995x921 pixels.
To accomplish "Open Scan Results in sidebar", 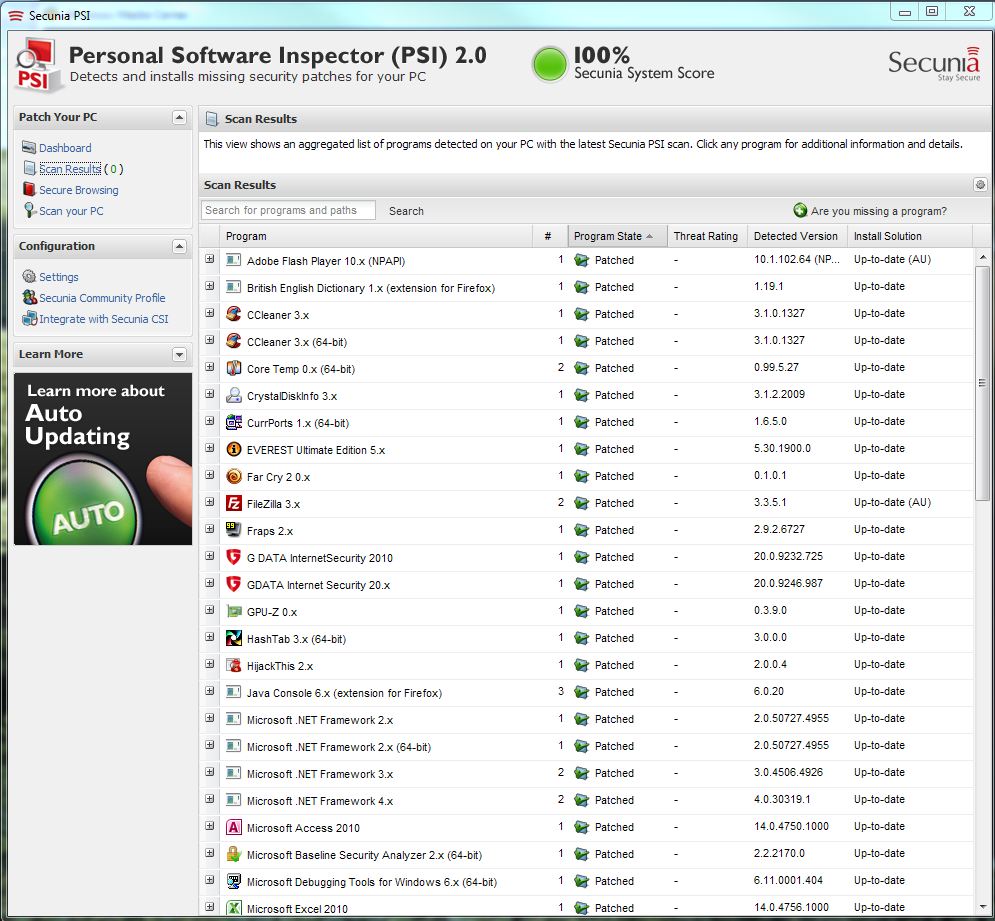I will pos(70,169).
